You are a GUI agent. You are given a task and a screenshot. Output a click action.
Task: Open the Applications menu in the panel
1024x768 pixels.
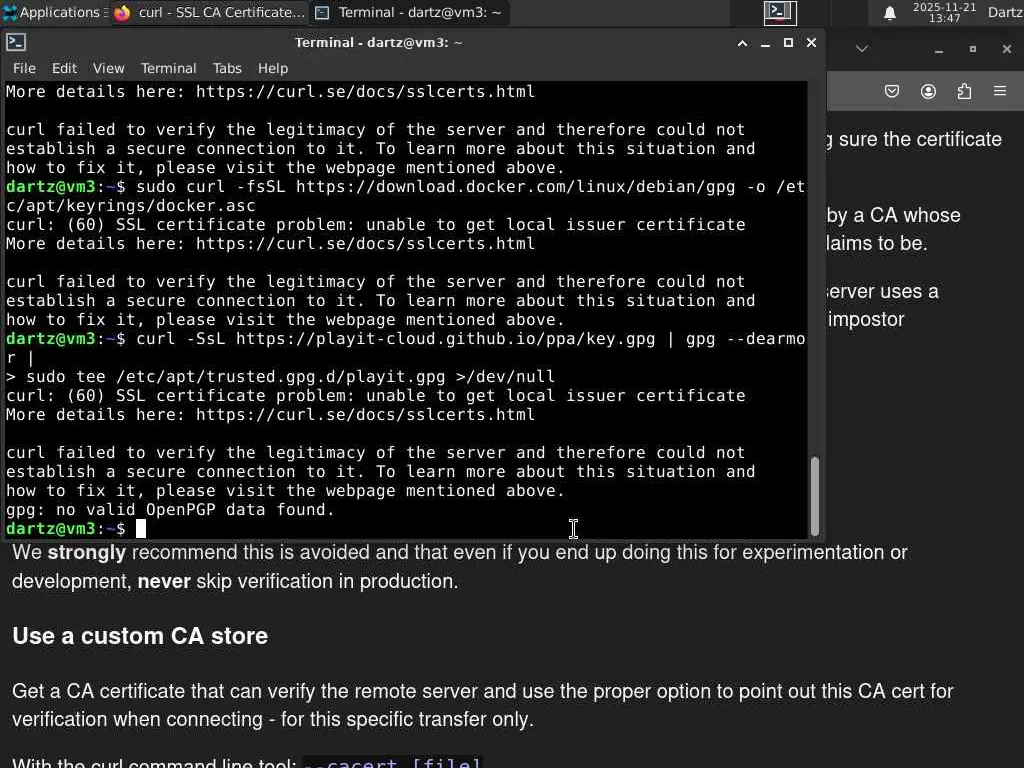[54, 12]
